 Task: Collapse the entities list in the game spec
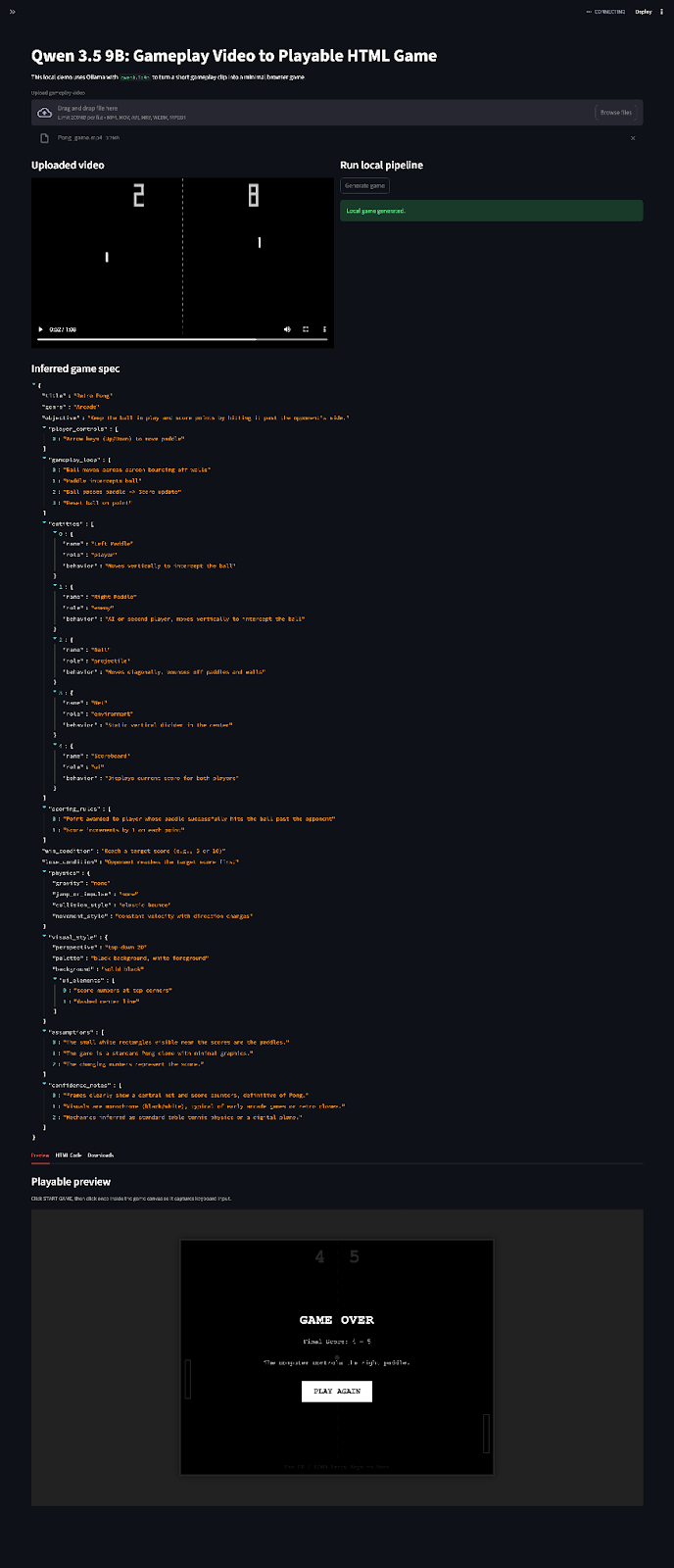[x=44, y=522]
